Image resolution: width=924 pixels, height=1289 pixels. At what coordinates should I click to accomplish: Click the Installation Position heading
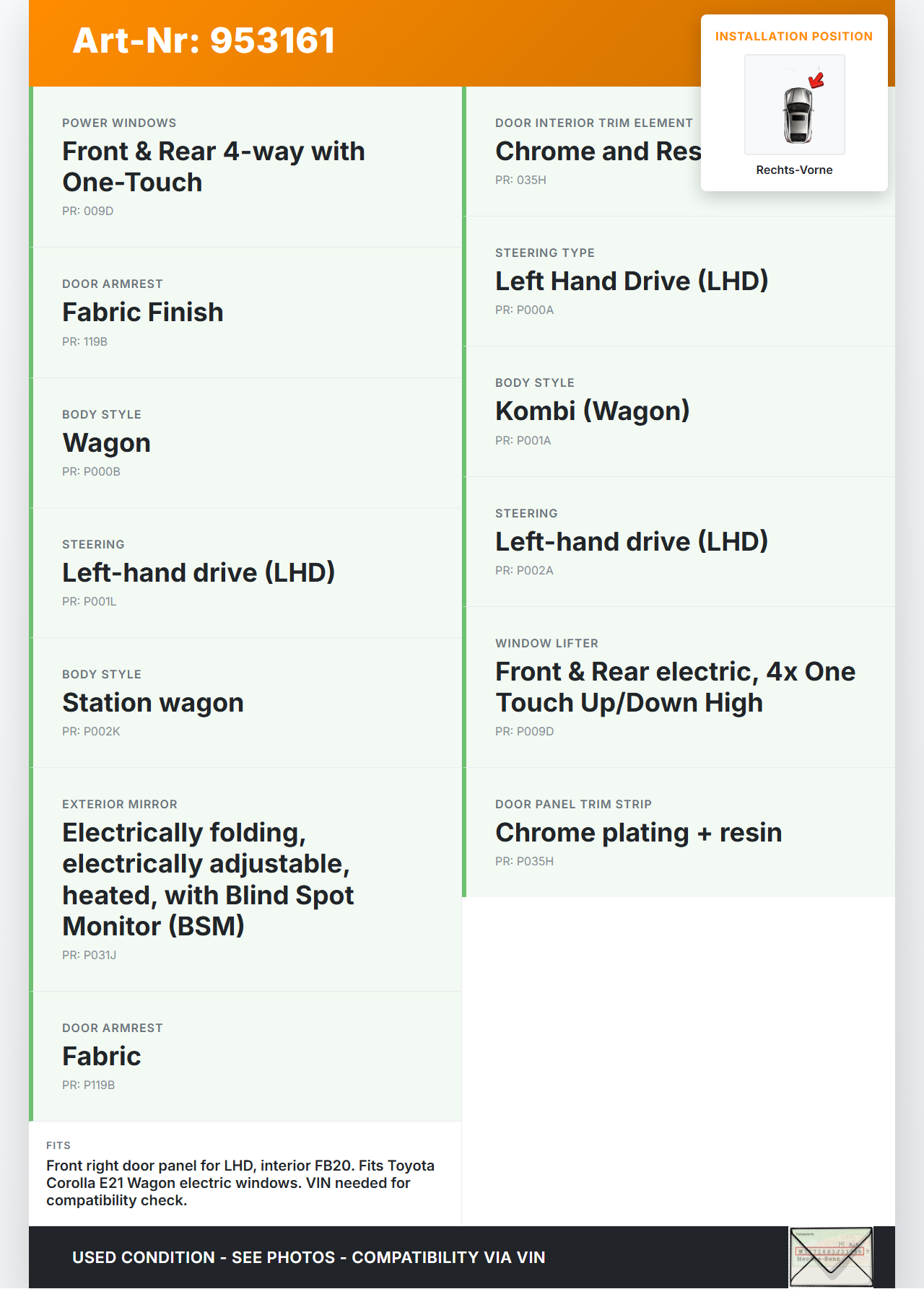tap(793, 36)
